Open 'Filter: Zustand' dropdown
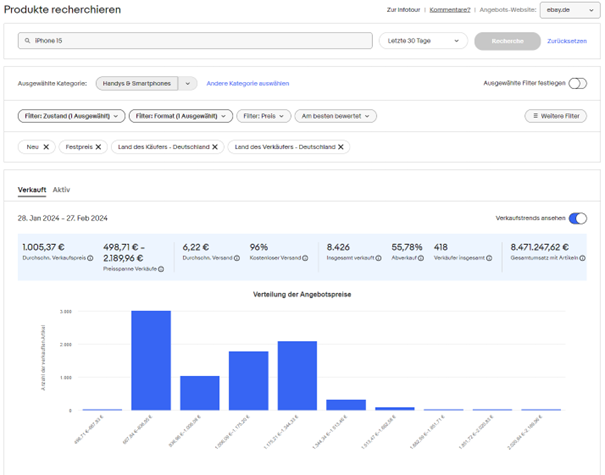The width and height of the screenshot is (605, 475). [72, 116]
